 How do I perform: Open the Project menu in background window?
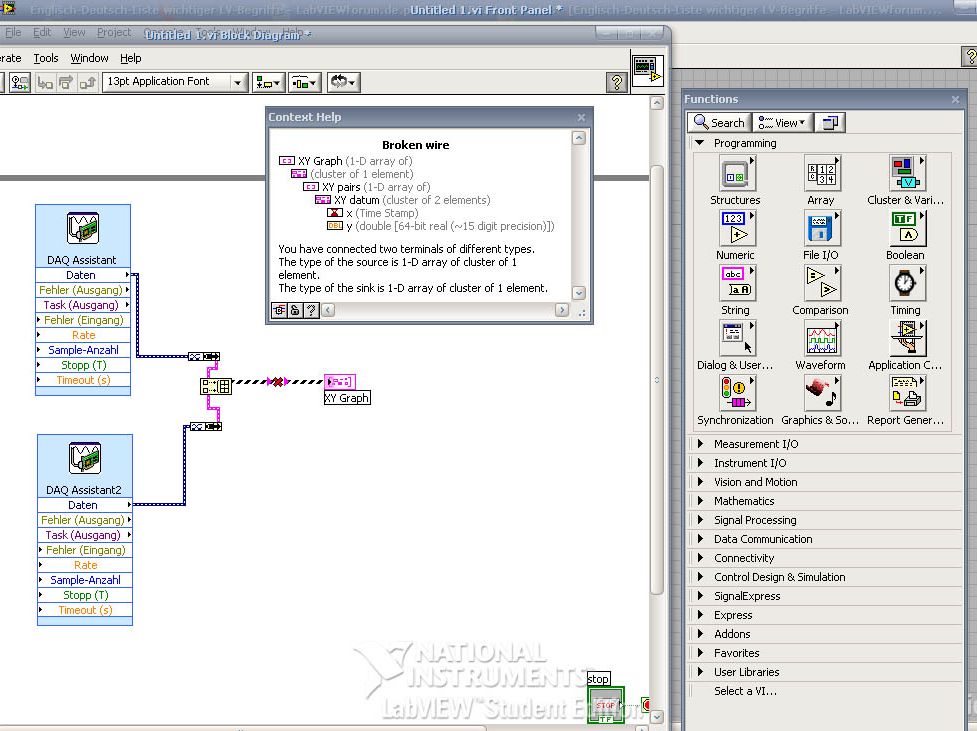pyautogui.click(x=114, y=32)
